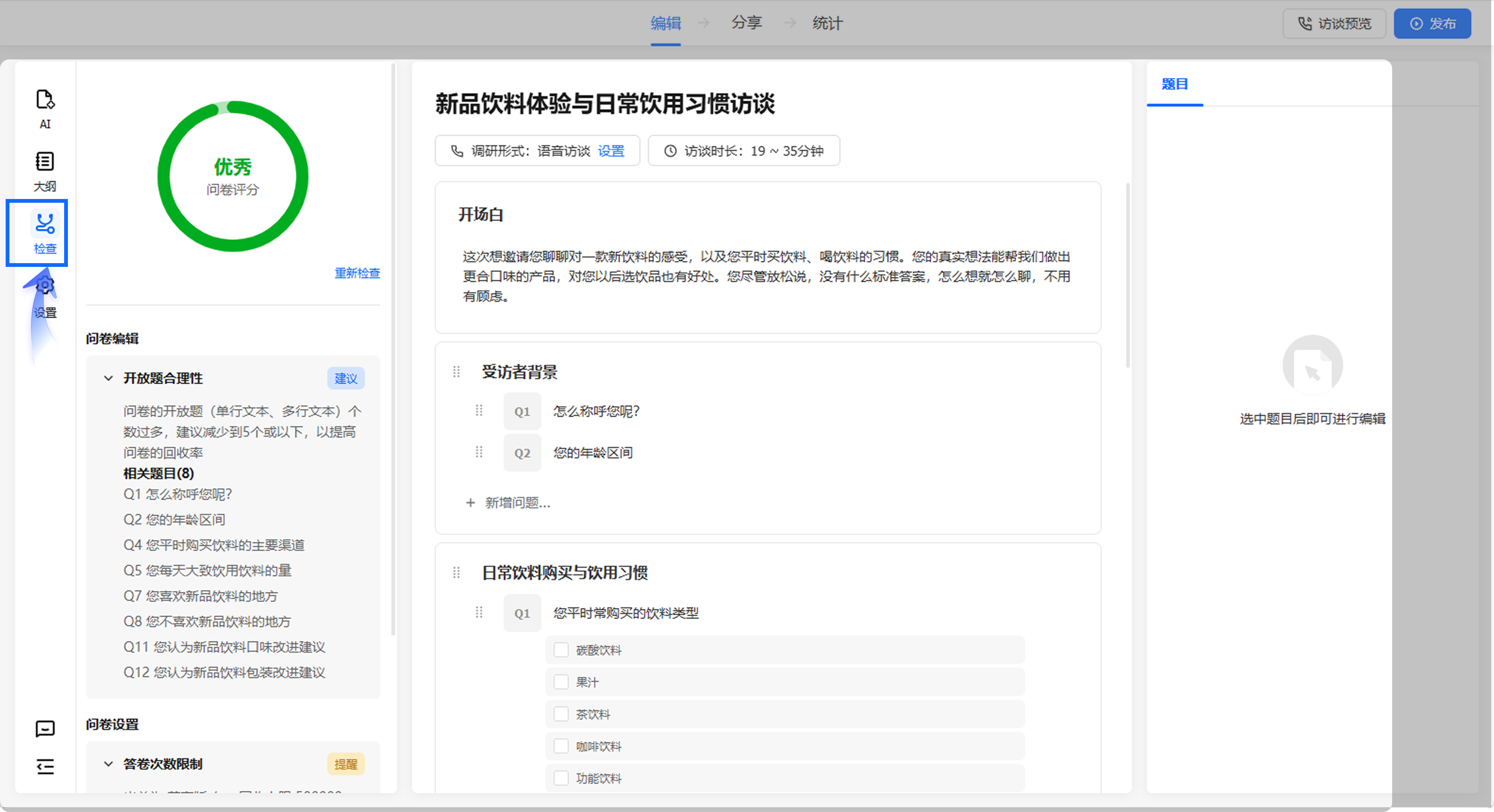Select the 检查 check sidebar icon
The image size is (1494, 812).
45,232
